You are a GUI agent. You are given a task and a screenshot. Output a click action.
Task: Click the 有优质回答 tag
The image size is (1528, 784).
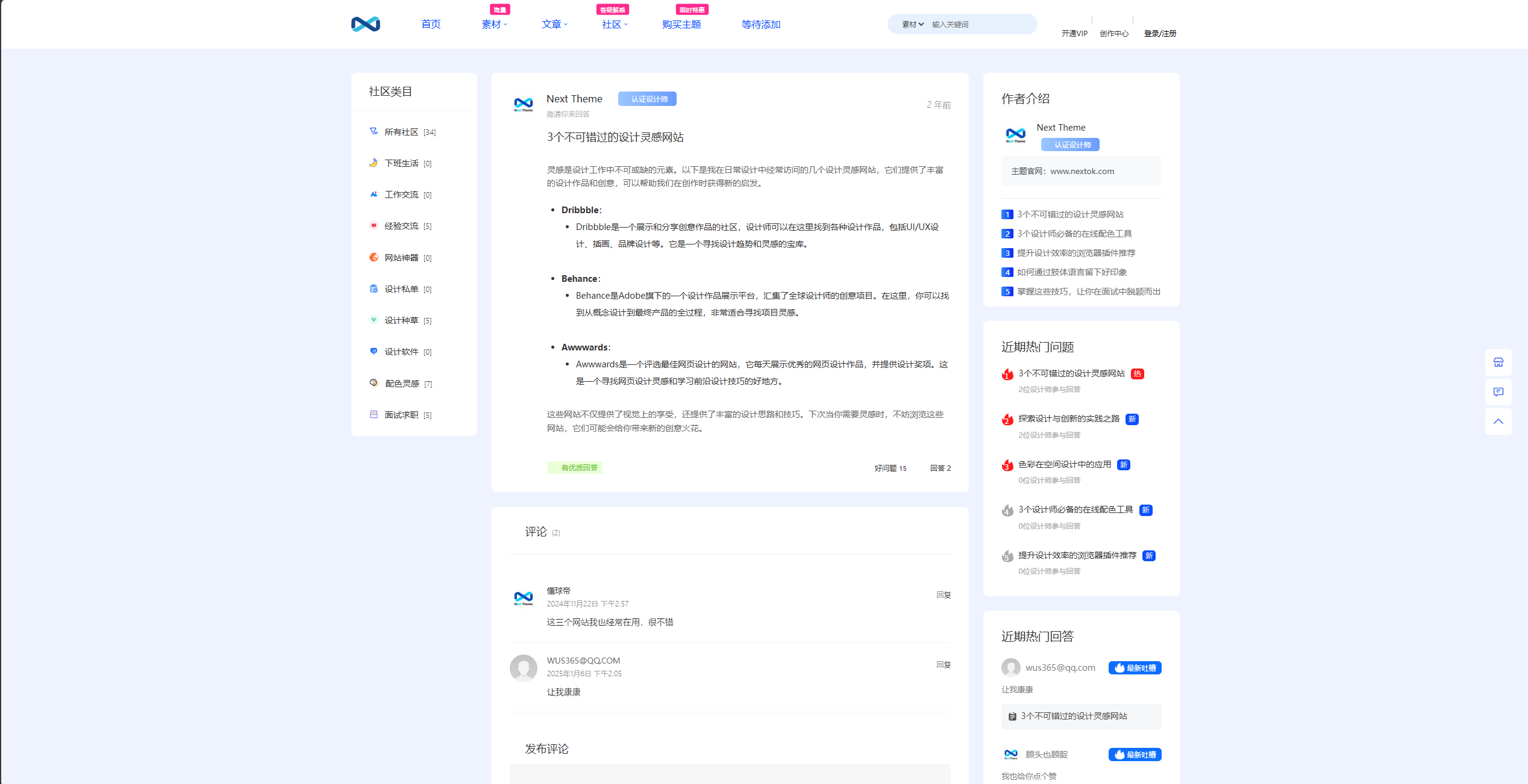click(x=575, y=467)
